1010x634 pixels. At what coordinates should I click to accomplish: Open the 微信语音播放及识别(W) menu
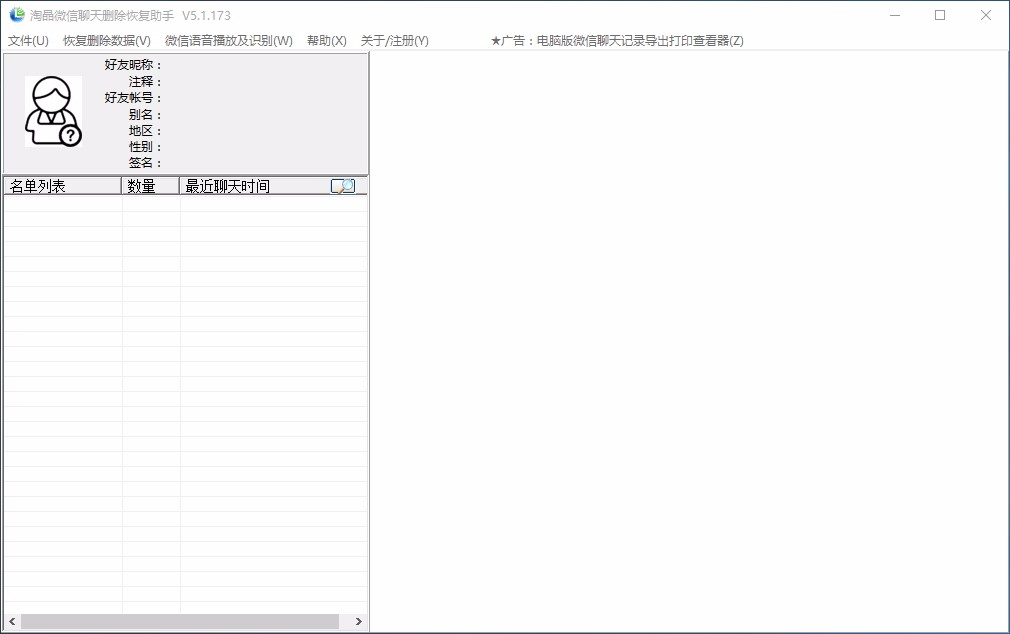click(229, 41)
